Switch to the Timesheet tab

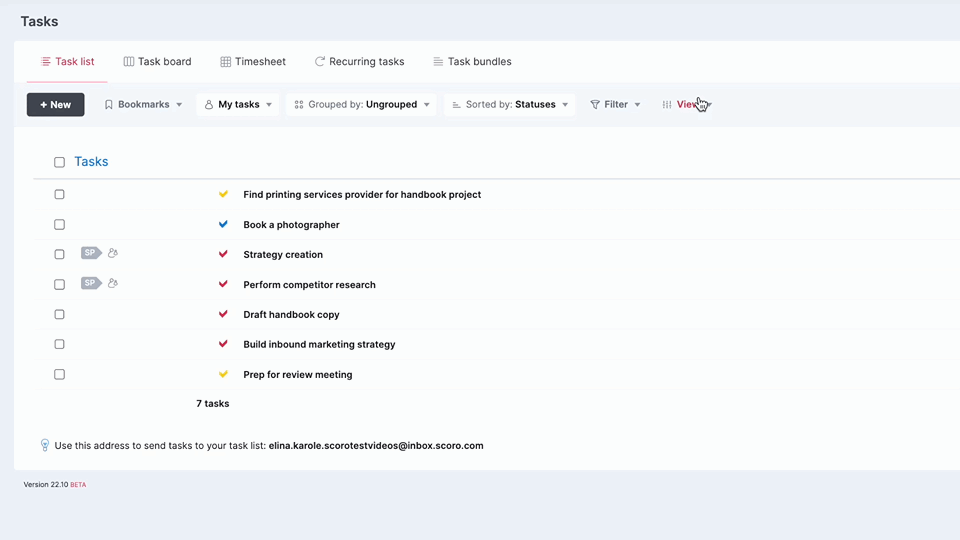(x=253, y=61)
